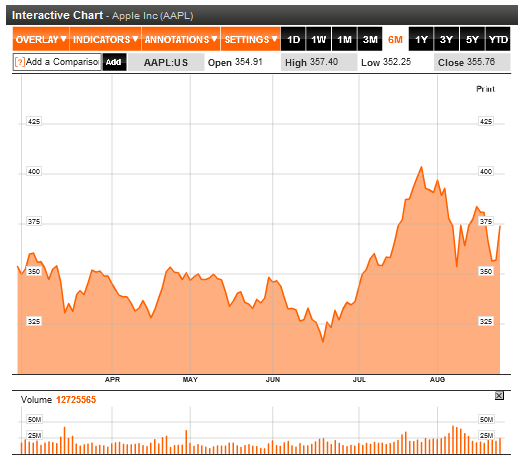This screenshot has height=473, width=526.
Task: Click the APR axis label
Action: pos(112,379)
